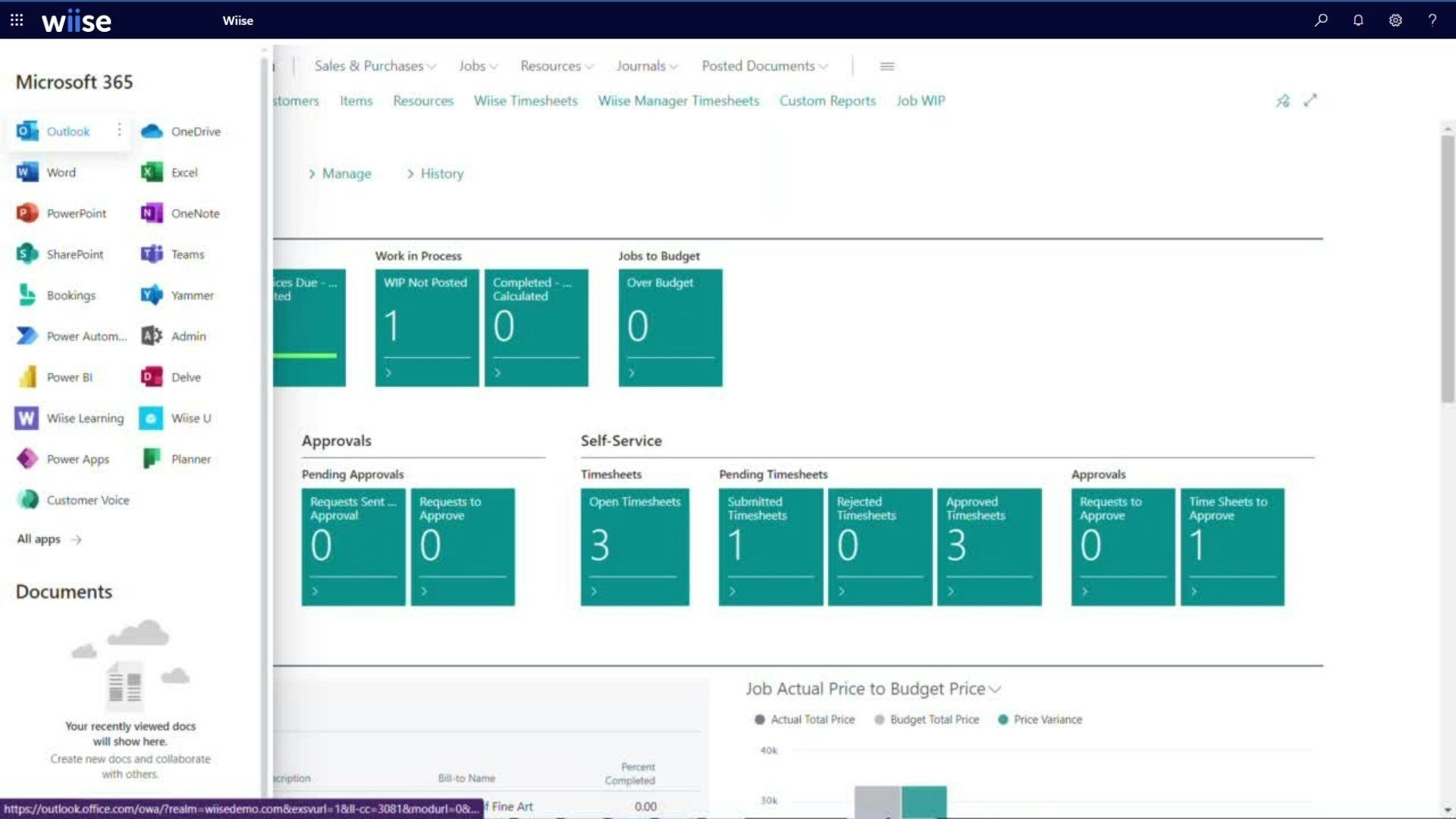
Task: Open the app launcher grid icon
Action: tap(17, 20)
